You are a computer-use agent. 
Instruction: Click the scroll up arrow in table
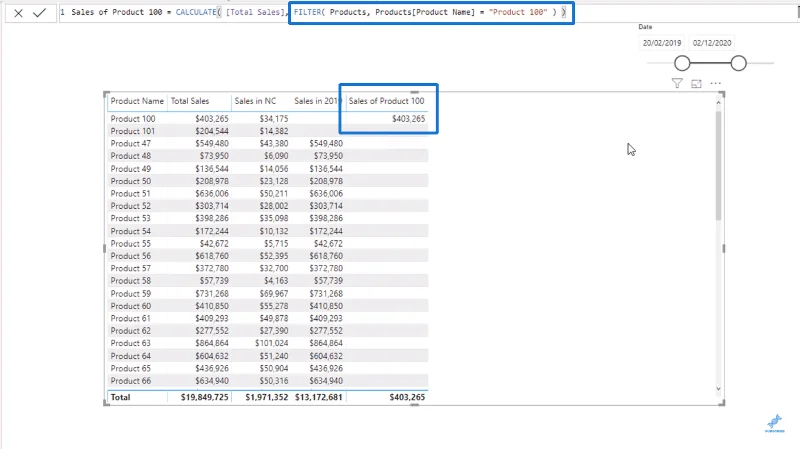pos(718,103)
